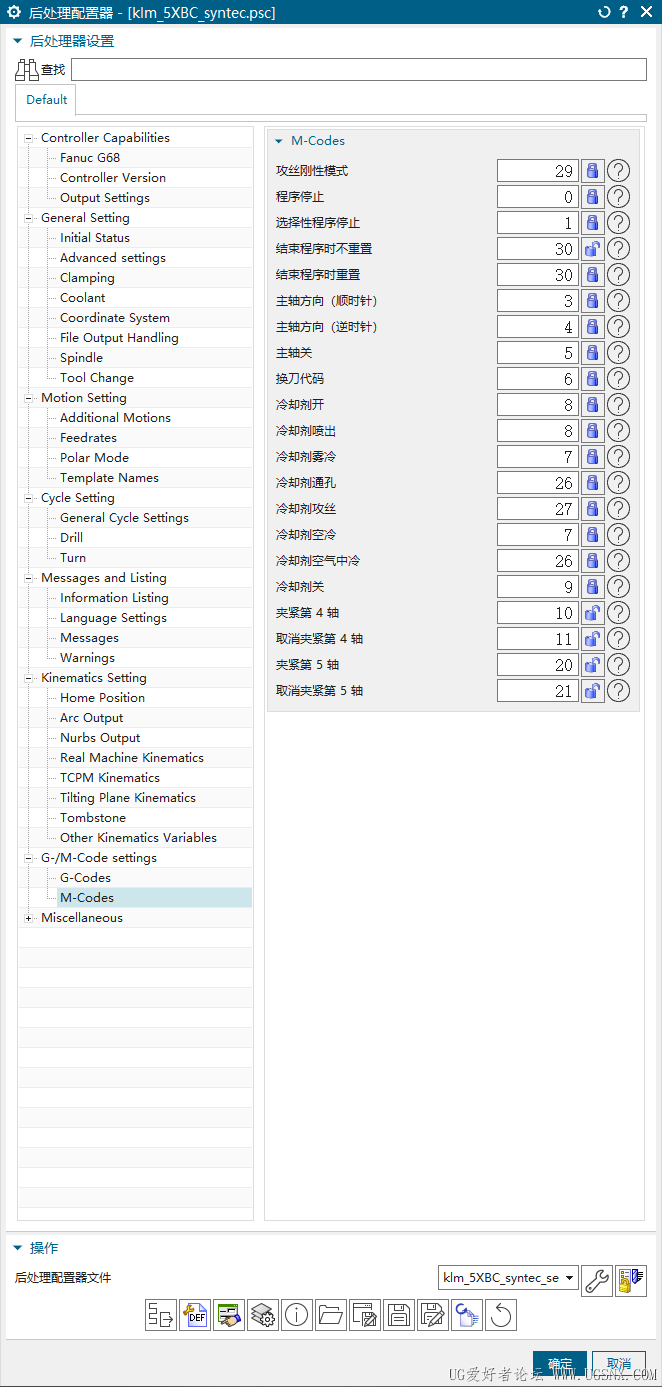662x1387 pixels.
Task: Collapse the Cycle Setting tree node
Action: point(30,498)
